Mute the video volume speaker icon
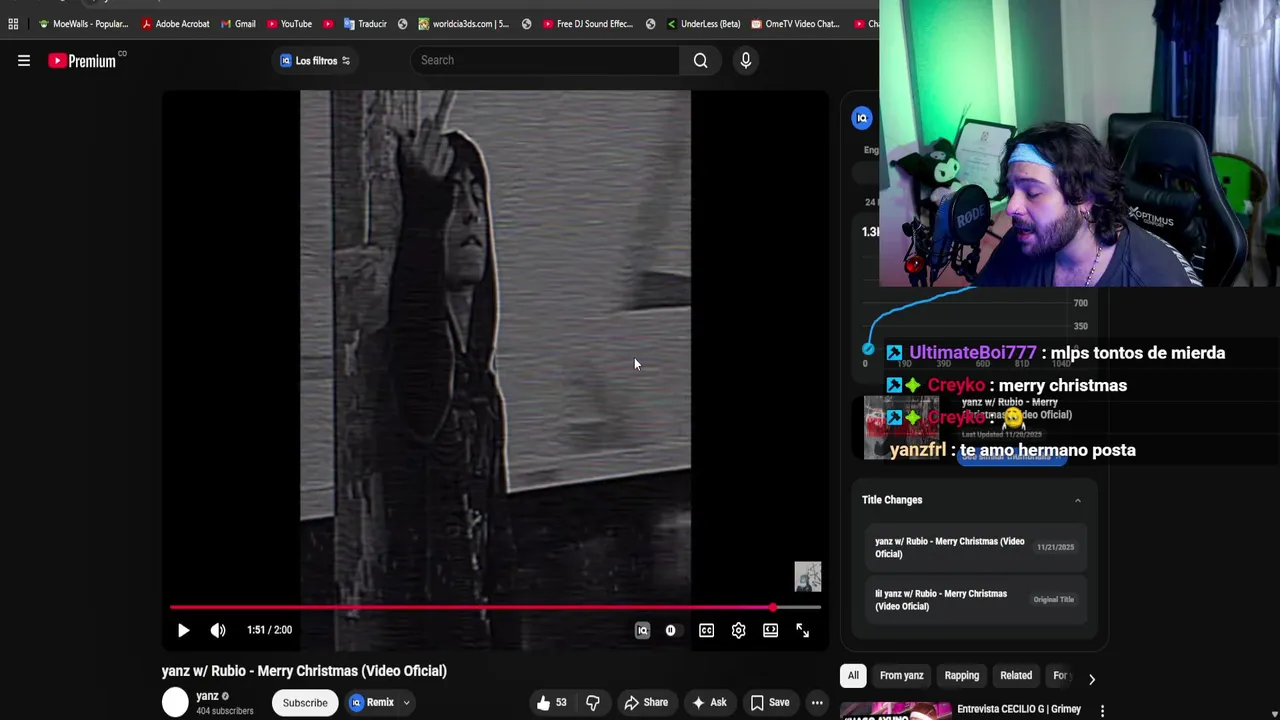Image resolution: width=1280 pixels, height=720 pixels. tap(218, 630)
